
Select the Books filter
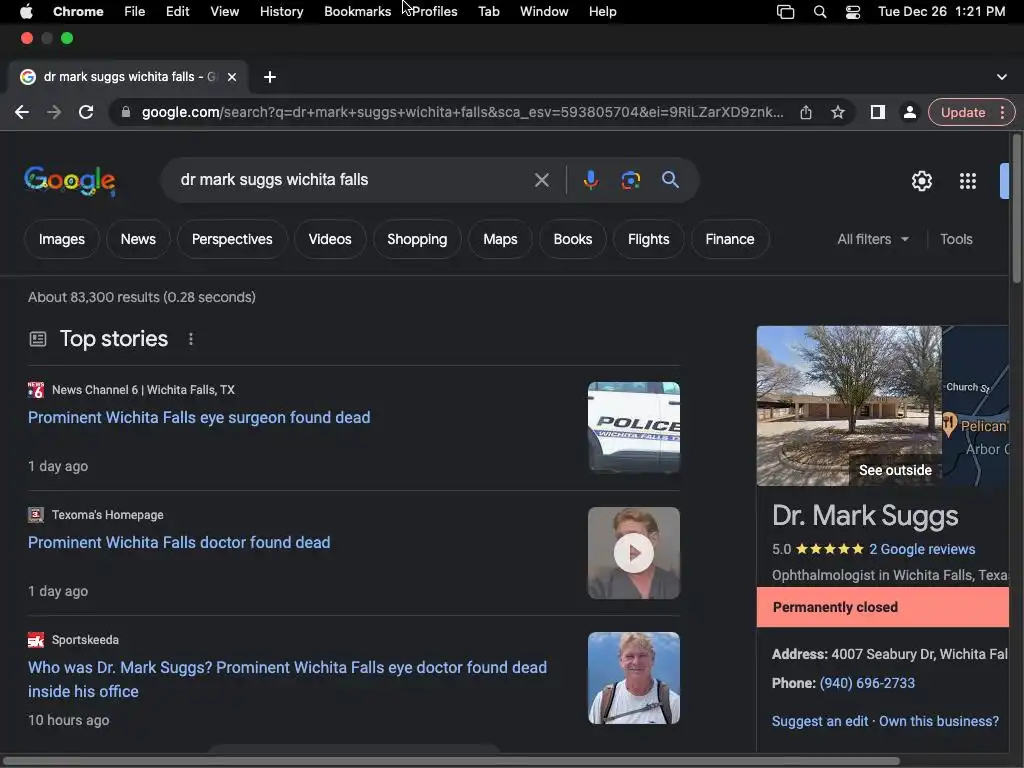[573, 239]
